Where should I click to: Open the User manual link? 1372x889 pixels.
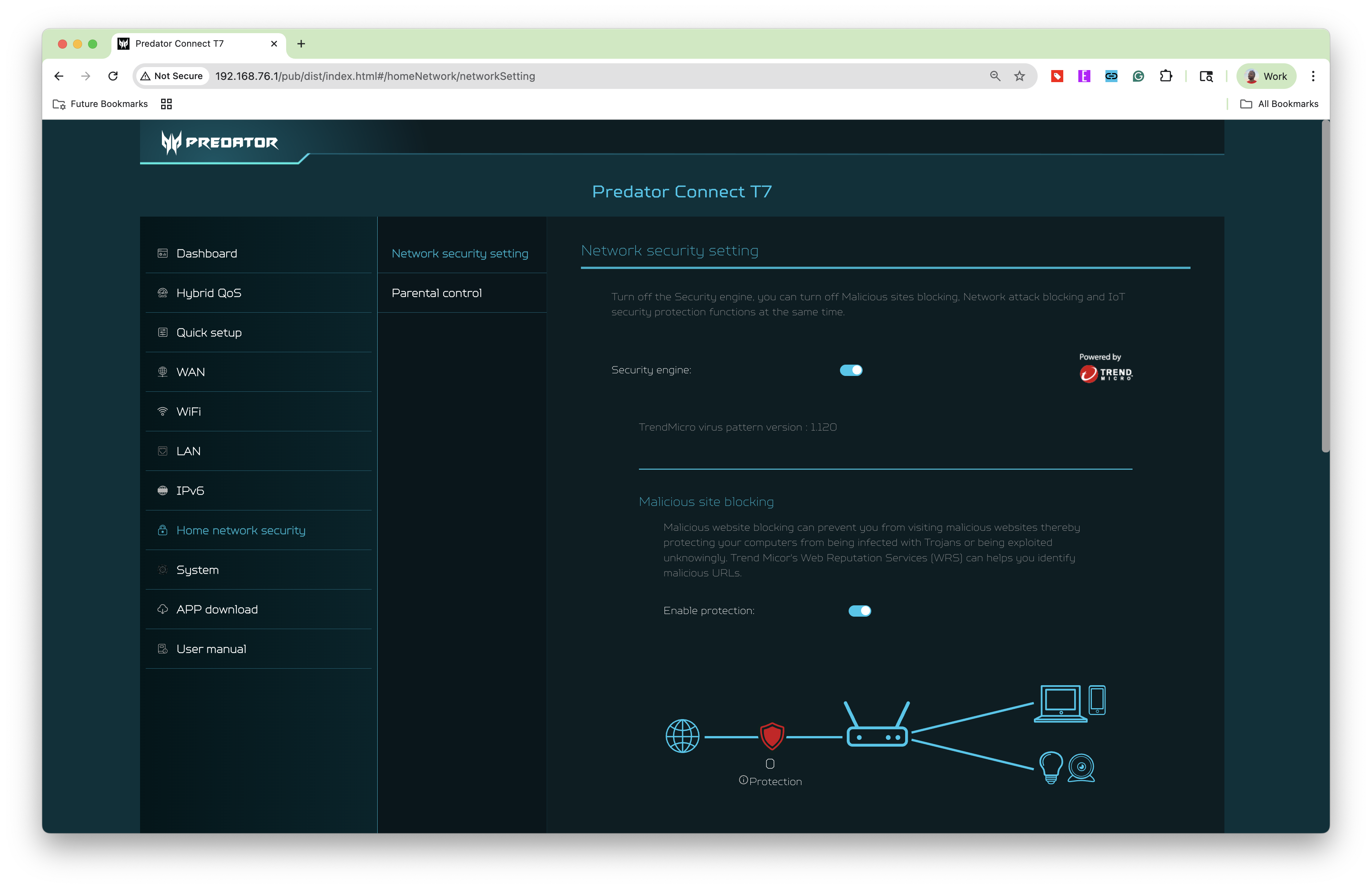[x=258, y=649]
